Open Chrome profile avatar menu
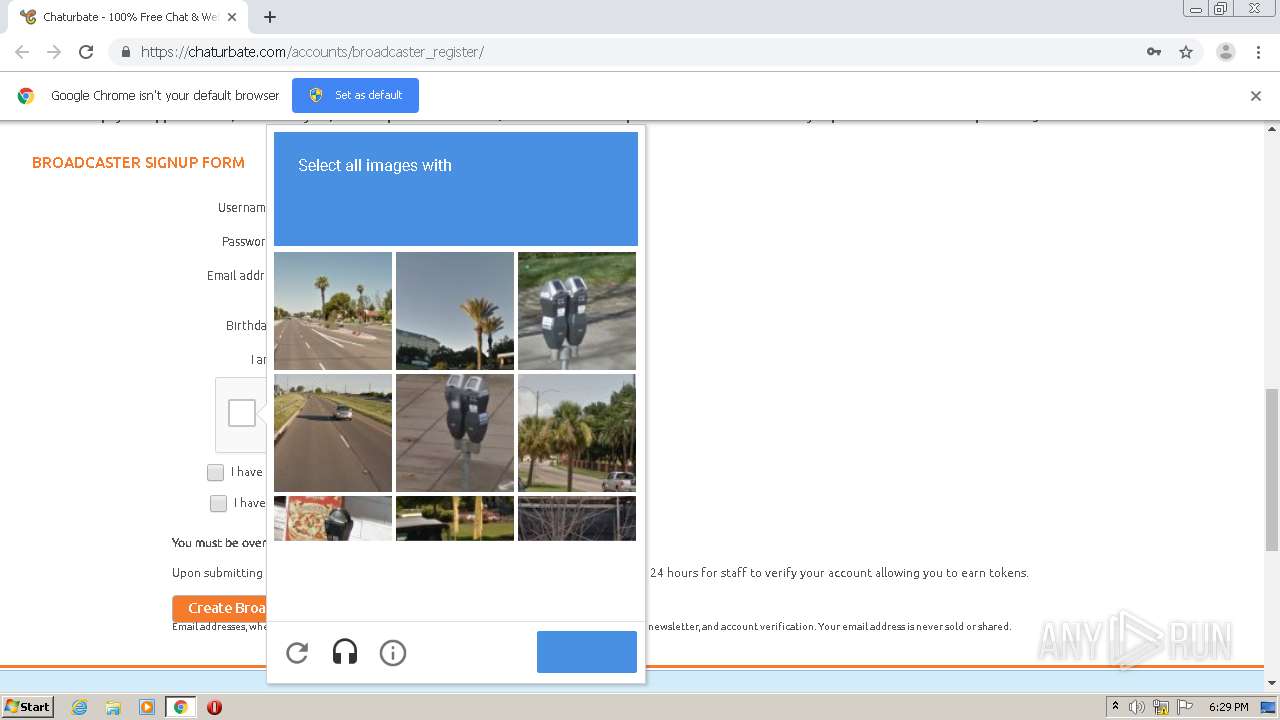Screen dimensions: 1280x720 pos(1226,52)
